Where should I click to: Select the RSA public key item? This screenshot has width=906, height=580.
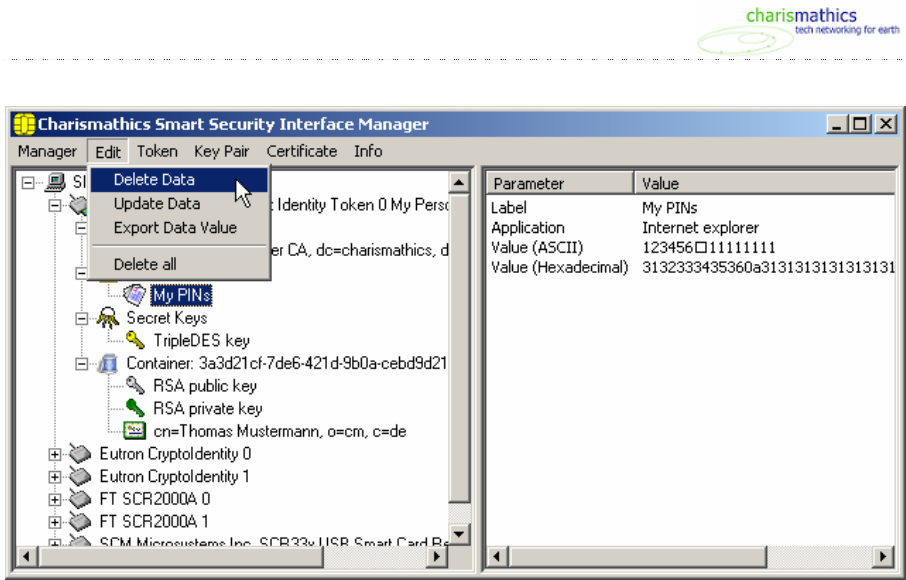tap(205, 386)
